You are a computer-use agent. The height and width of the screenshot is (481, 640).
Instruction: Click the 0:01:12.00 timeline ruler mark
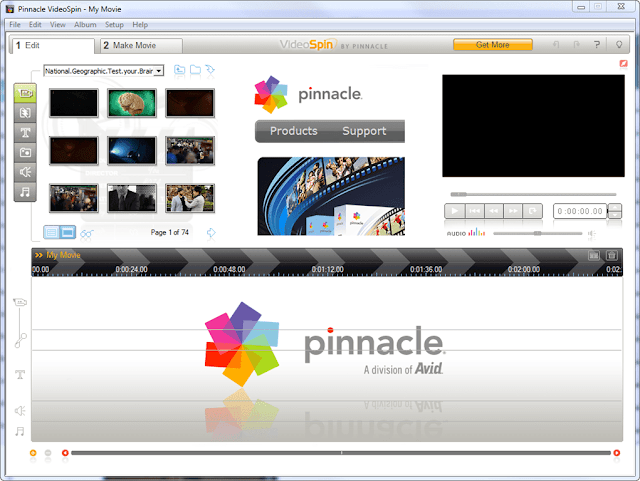[x=327, y=269]
